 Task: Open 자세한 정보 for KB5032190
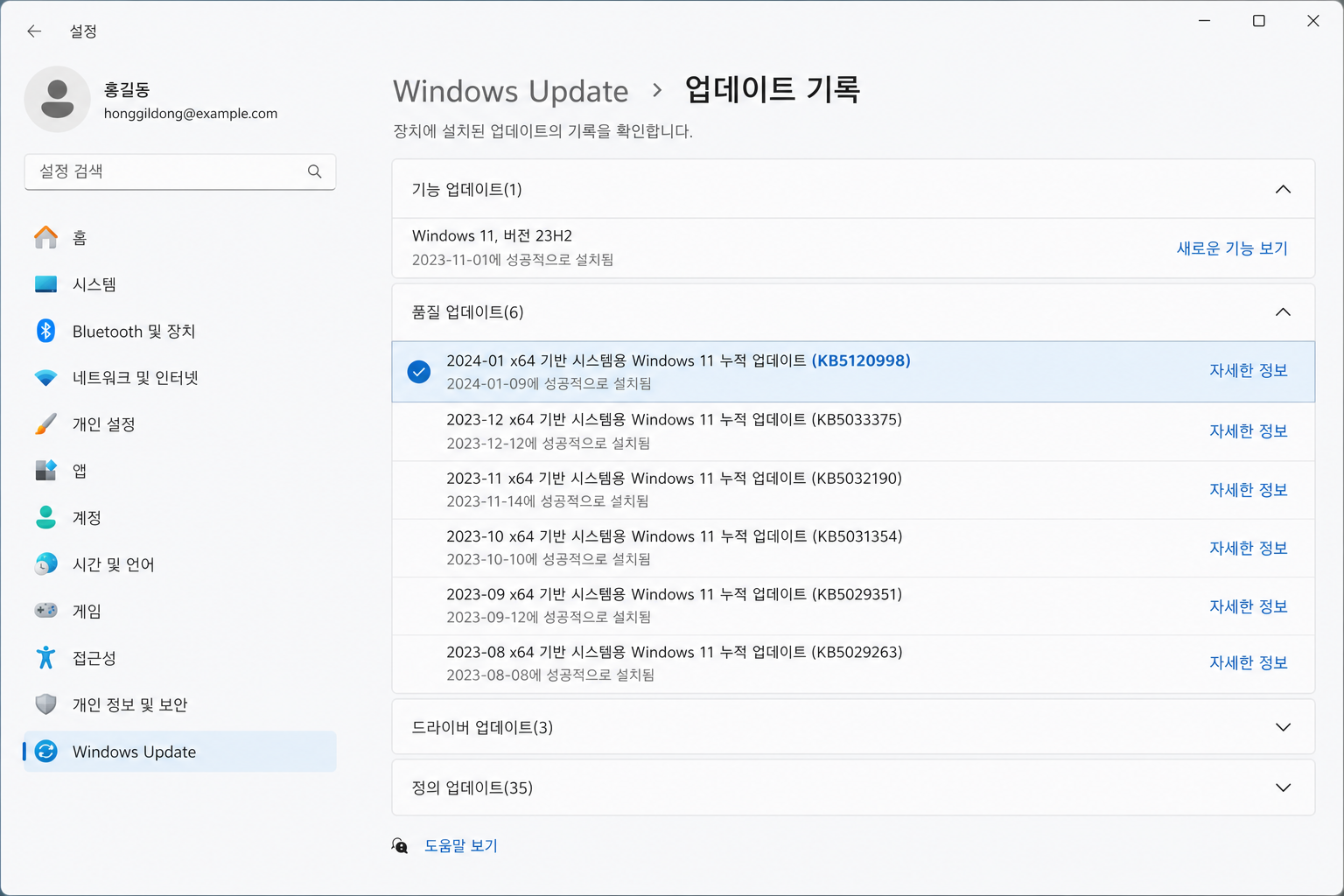(x=1249, y=490)
